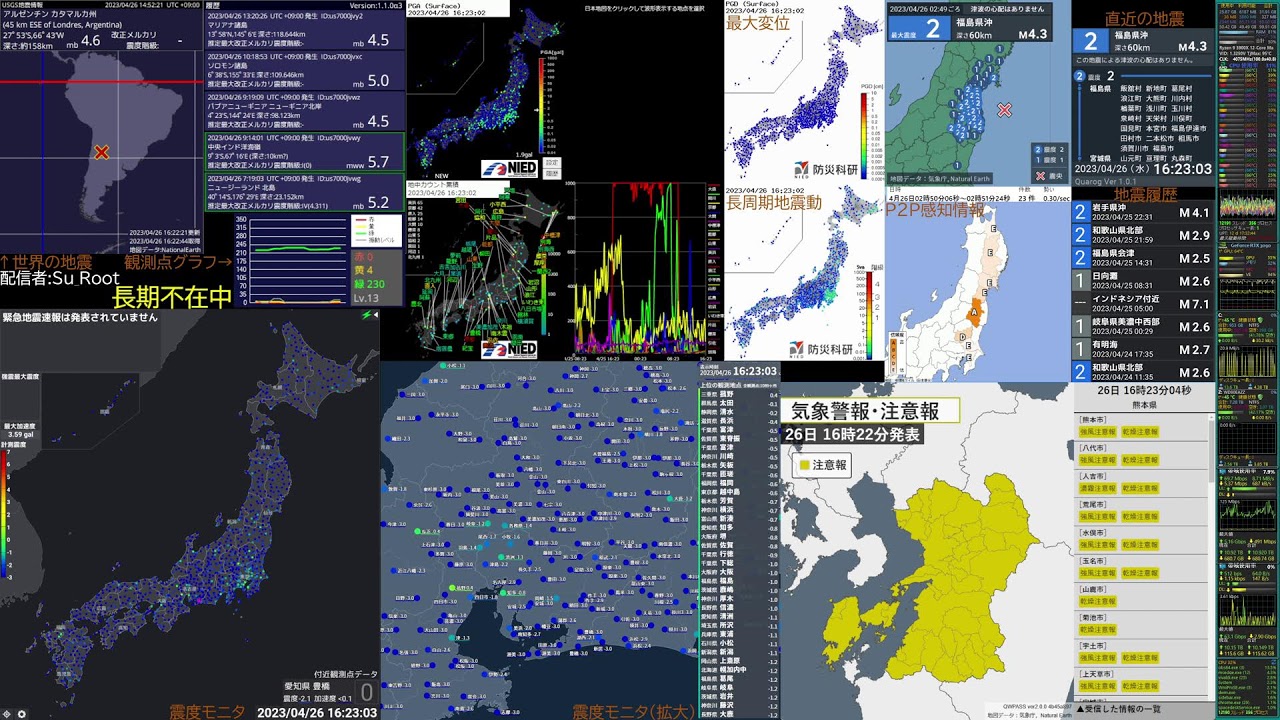Select the [荒尾市] heading in warnings list
The height and width of the screenshot is (720, 1280).
pos(1093,505)
